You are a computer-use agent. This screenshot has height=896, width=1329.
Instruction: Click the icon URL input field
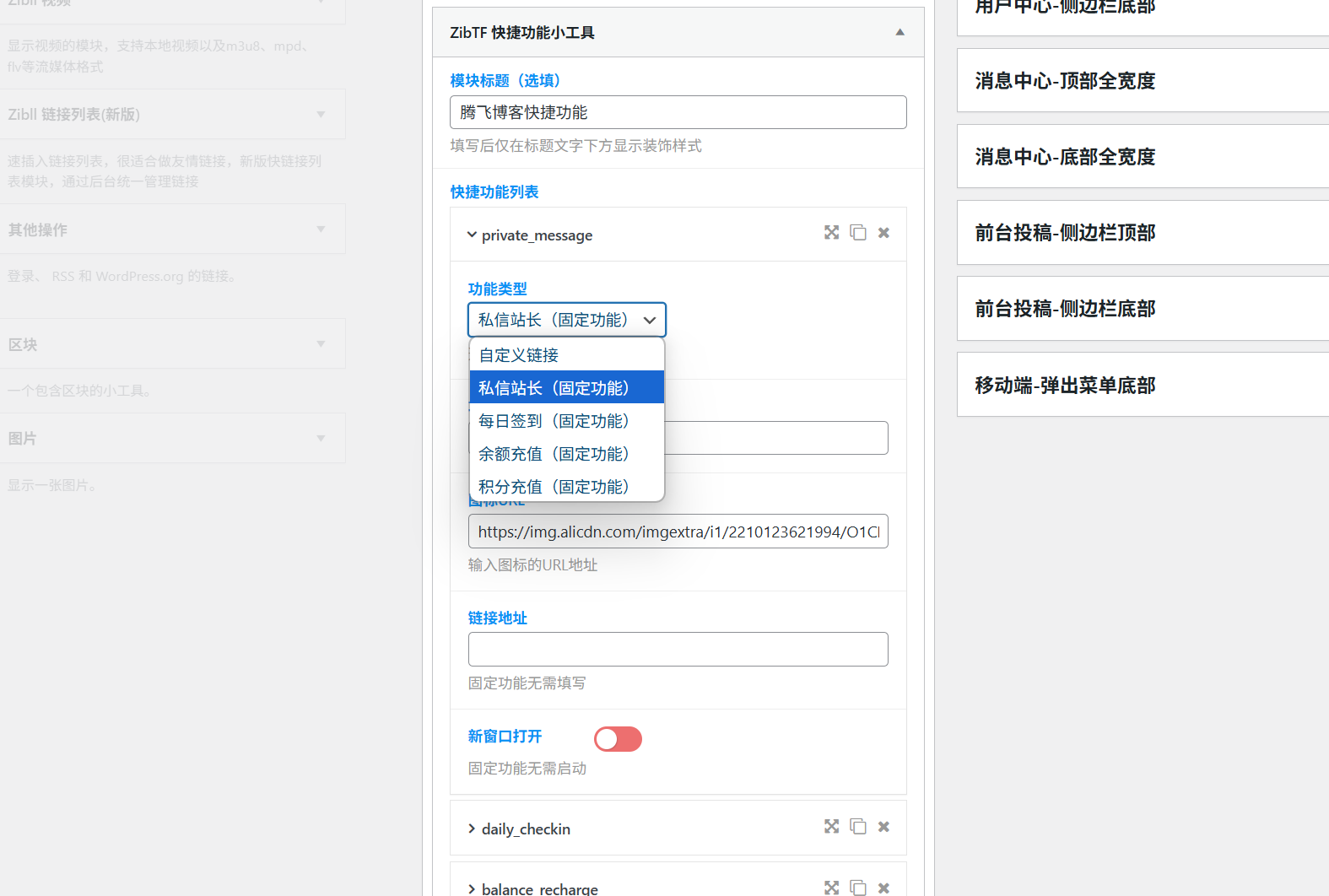click(x=678, y=532)
